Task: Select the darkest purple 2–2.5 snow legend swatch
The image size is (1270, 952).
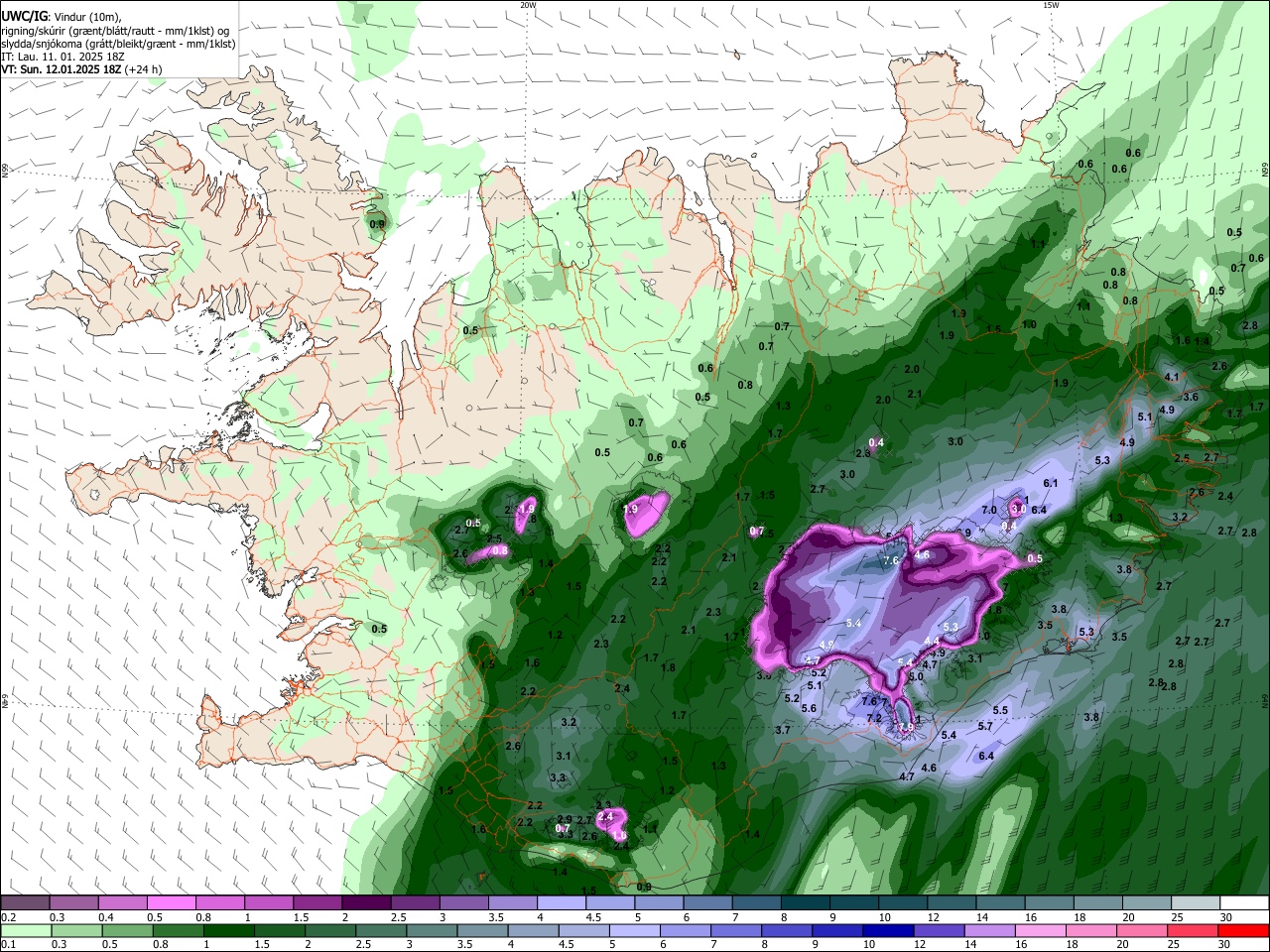Action: pyautogui.click(x=366, y=903)
